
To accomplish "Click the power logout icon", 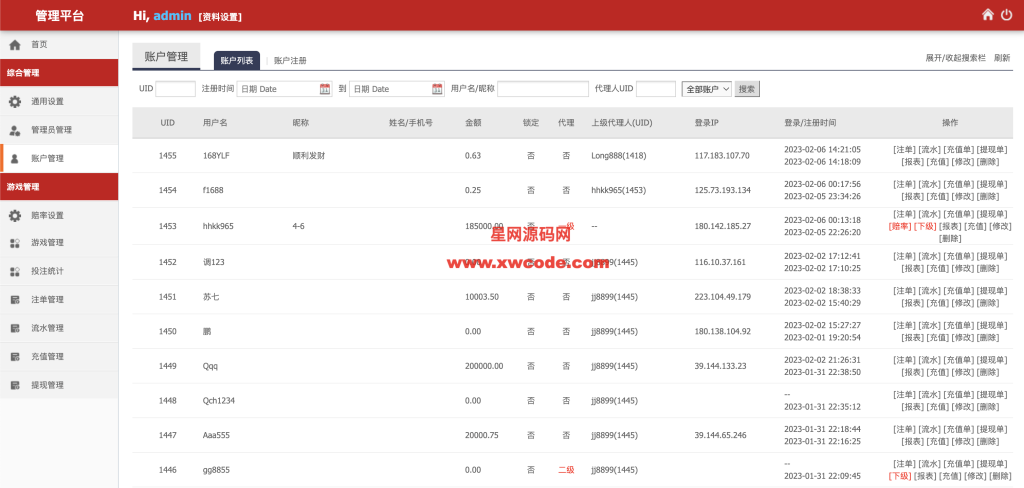I will pyautogui.click(x=1005, y=15).
